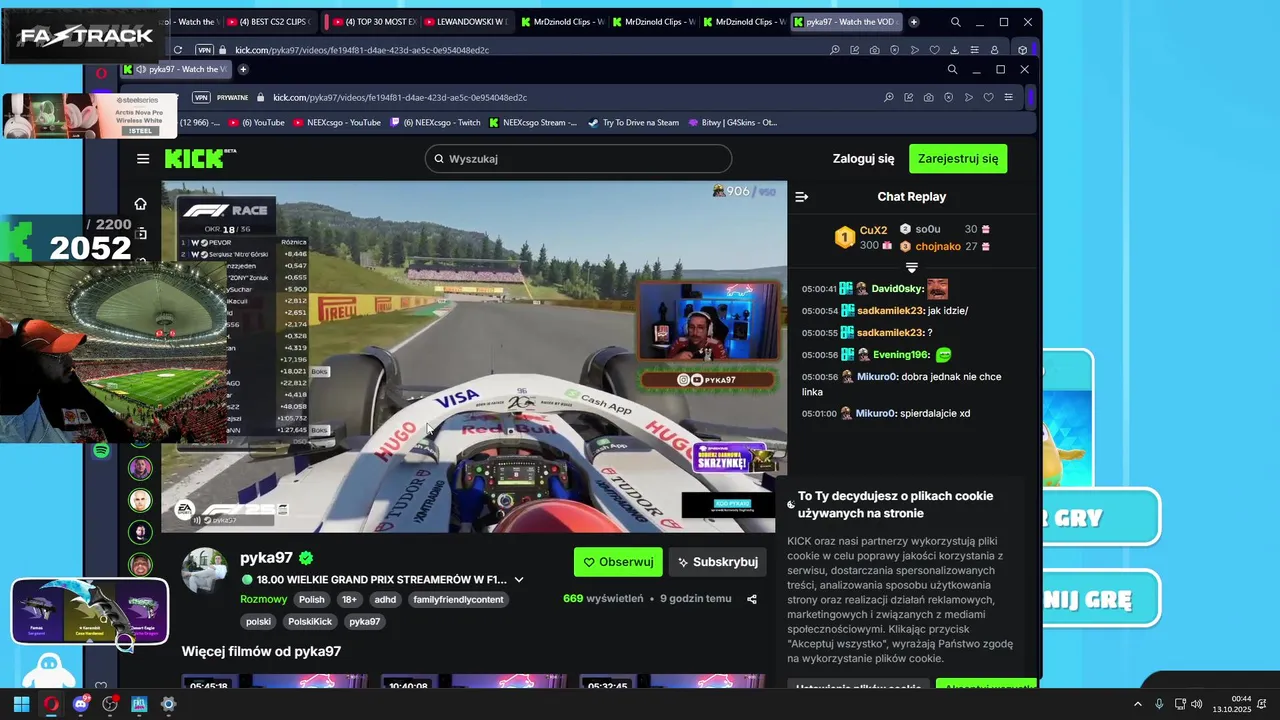Viewport: 1280px width, 720px height.
Task: Click CuX2 top gifter name
Action: (x=873, y=230)
